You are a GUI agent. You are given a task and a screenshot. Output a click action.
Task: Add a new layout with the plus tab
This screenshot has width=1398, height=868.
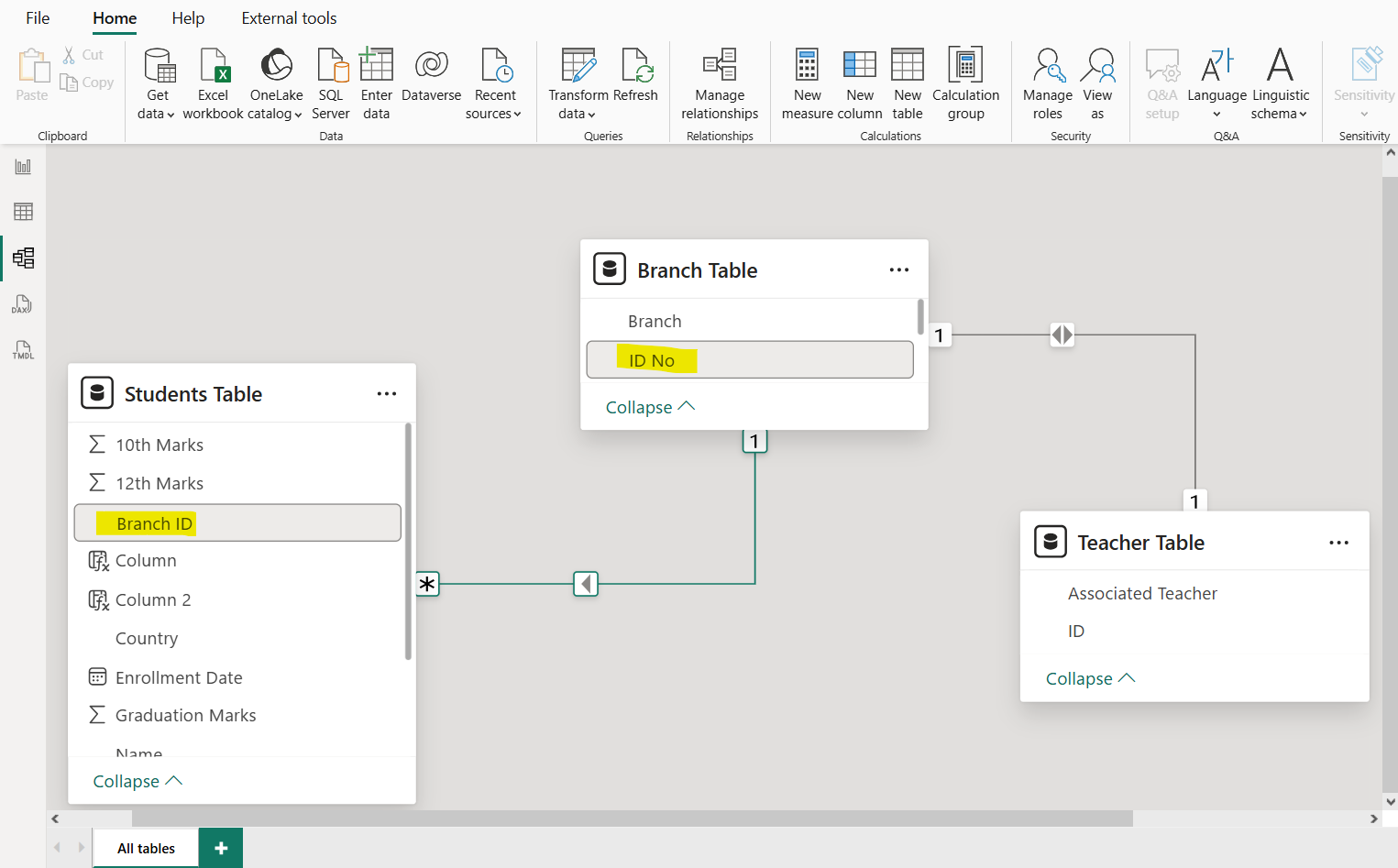(x=220, y=848)
